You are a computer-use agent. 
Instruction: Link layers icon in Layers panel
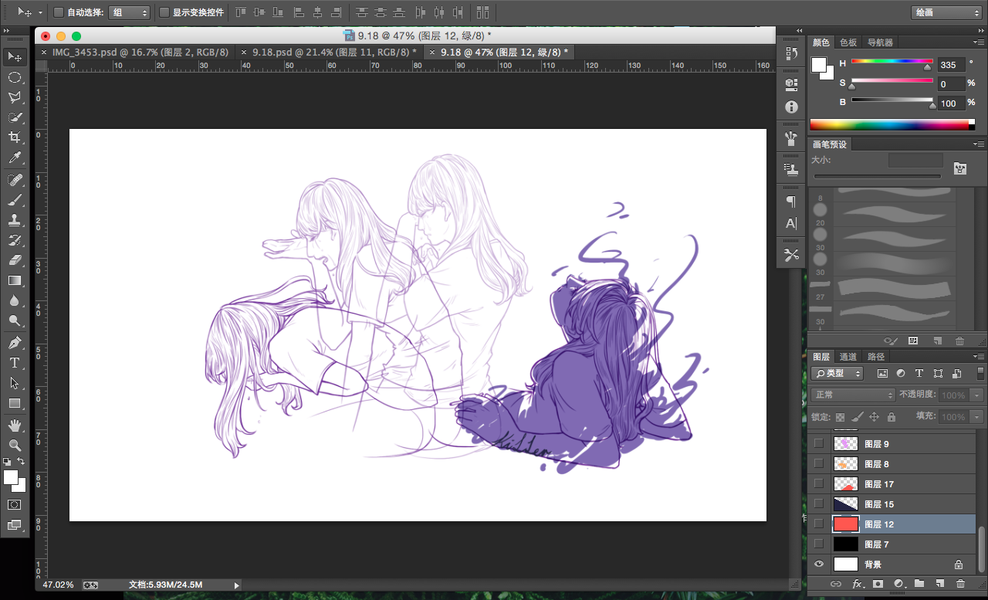836,584
